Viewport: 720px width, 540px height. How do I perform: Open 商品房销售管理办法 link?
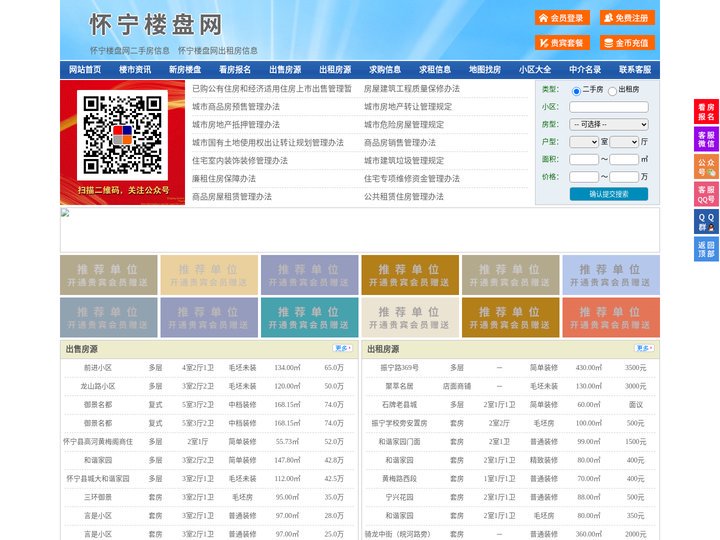(400, 142)
